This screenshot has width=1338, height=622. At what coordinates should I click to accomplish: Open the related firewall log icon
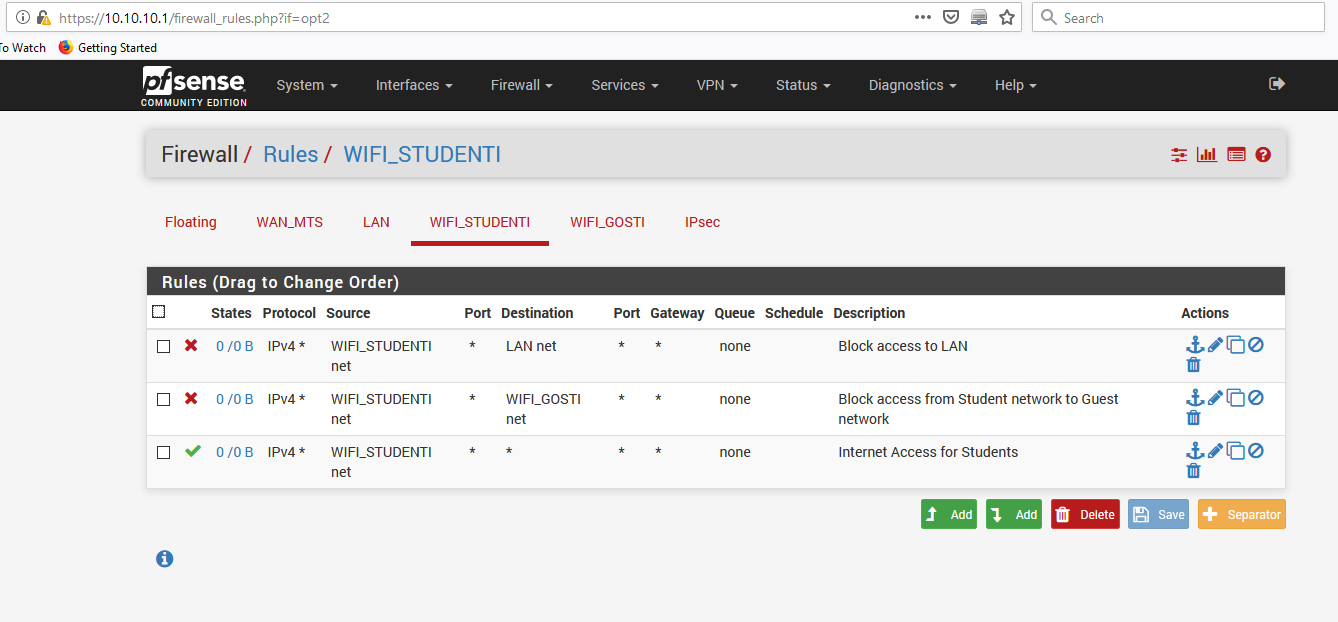[x=1236, y=155]
